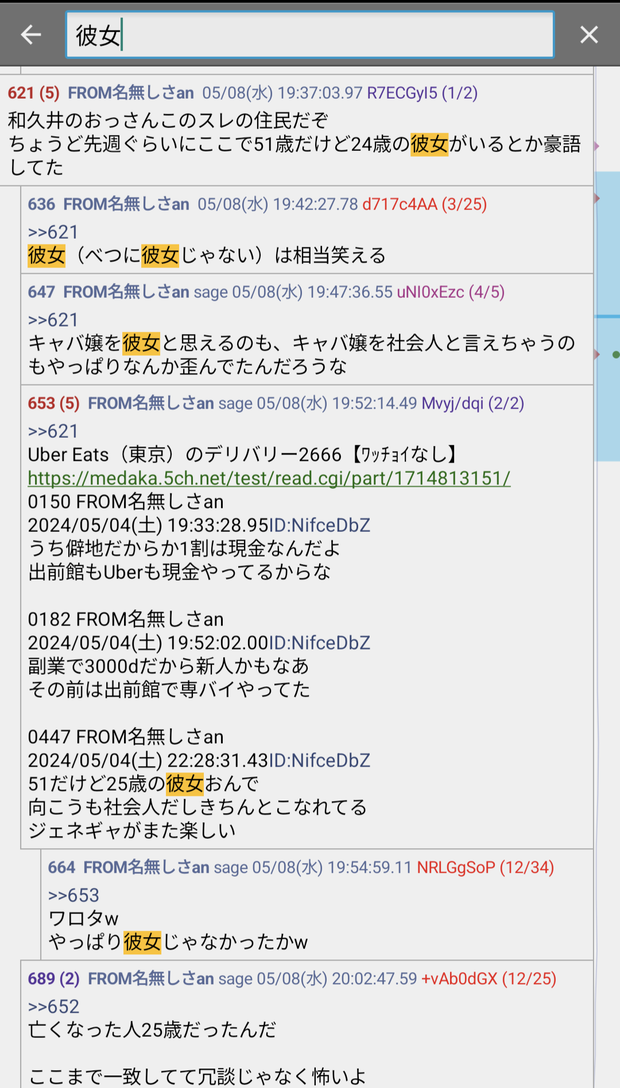
Task: Tap post number 647 header
Action: pyautogui.click(x=41, y=292)
